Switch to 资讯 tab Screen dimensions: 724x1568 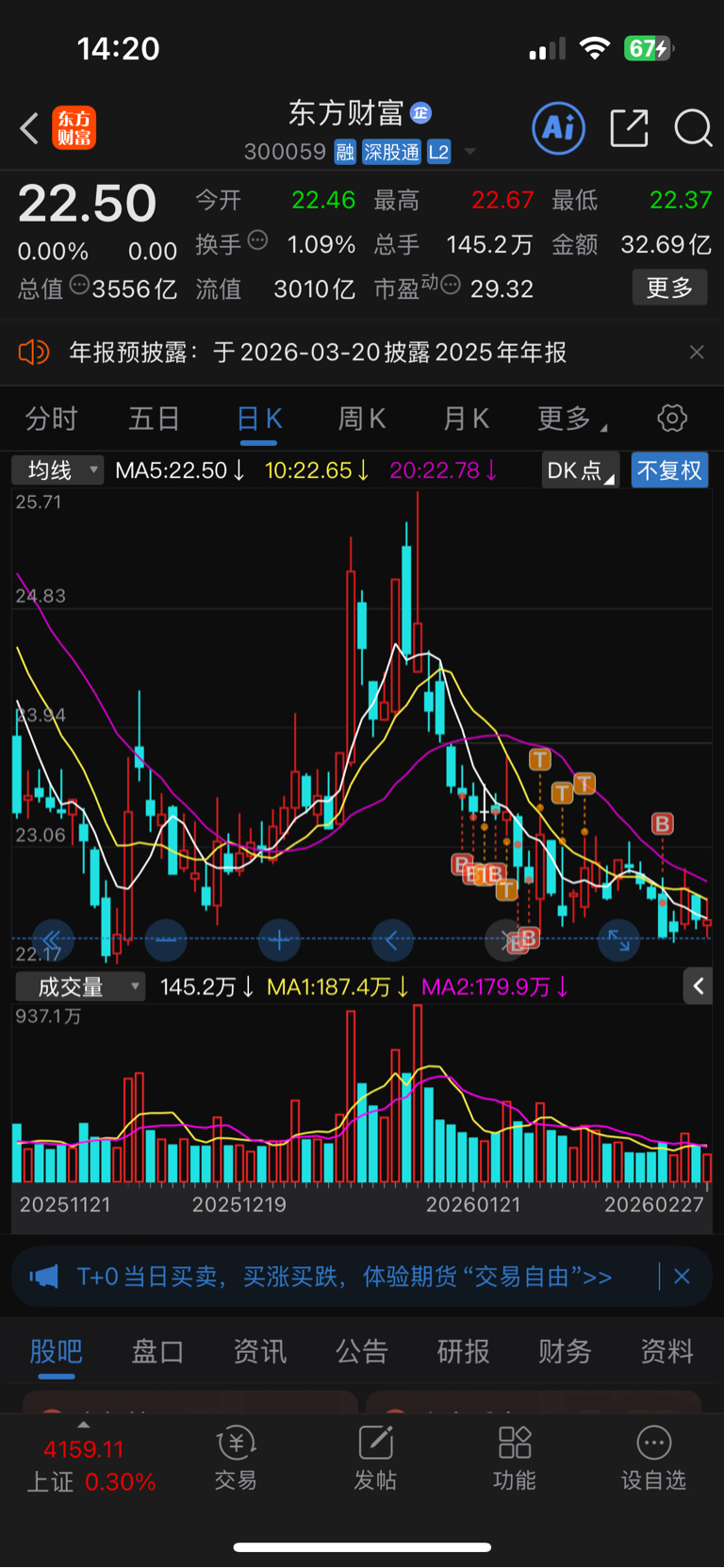point(259,1352)
